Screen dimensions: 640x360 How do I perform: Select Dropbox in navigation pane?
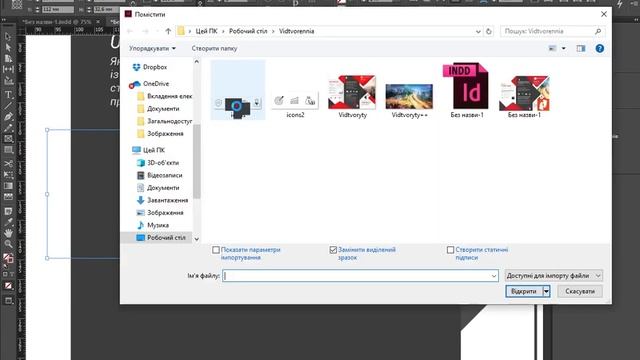pos(155,67)
